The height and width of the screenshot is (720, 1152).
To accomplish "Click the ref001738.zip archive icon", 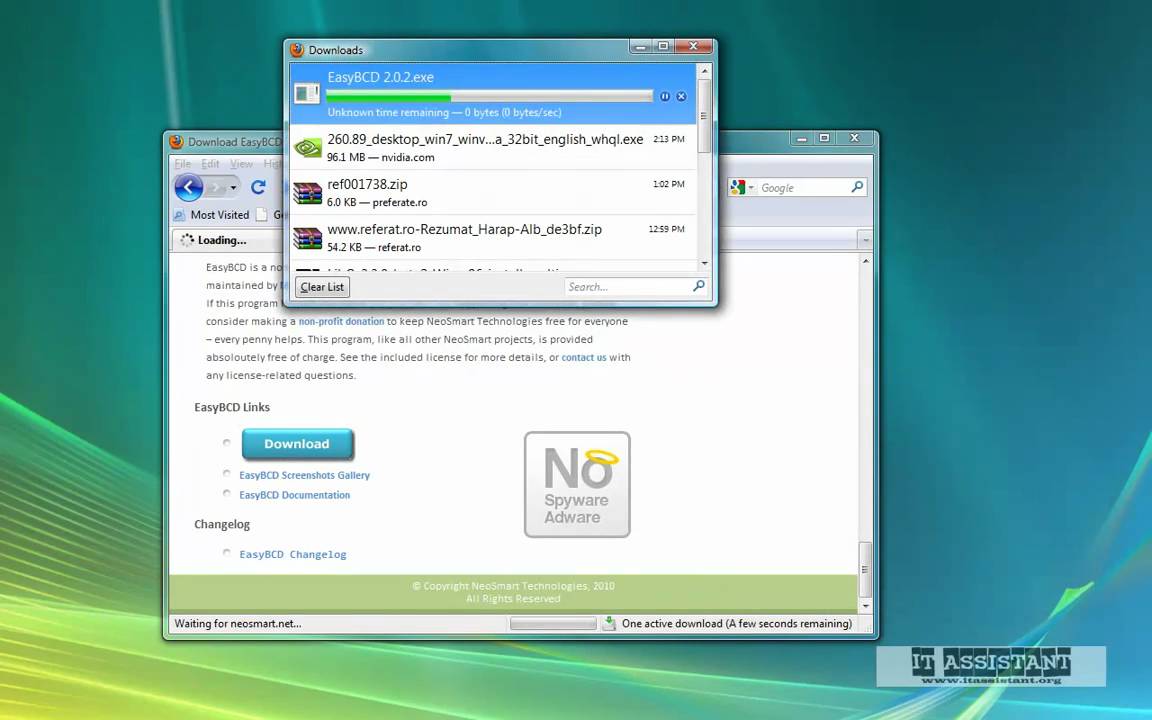I will [x=307, y=192].
